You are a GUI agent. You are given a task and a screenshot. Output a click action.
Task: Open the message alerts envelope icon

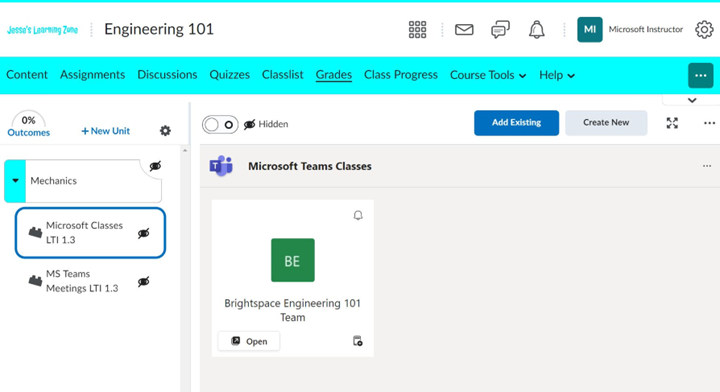464,29
